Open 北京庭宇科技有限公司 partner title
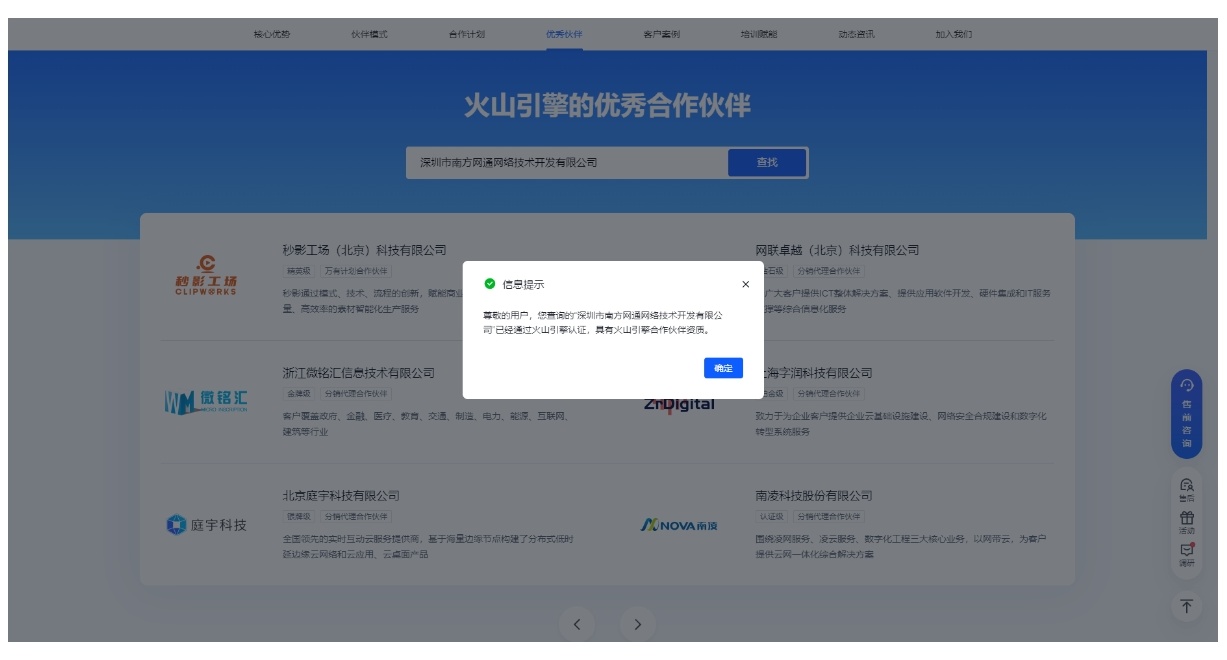 341,496
